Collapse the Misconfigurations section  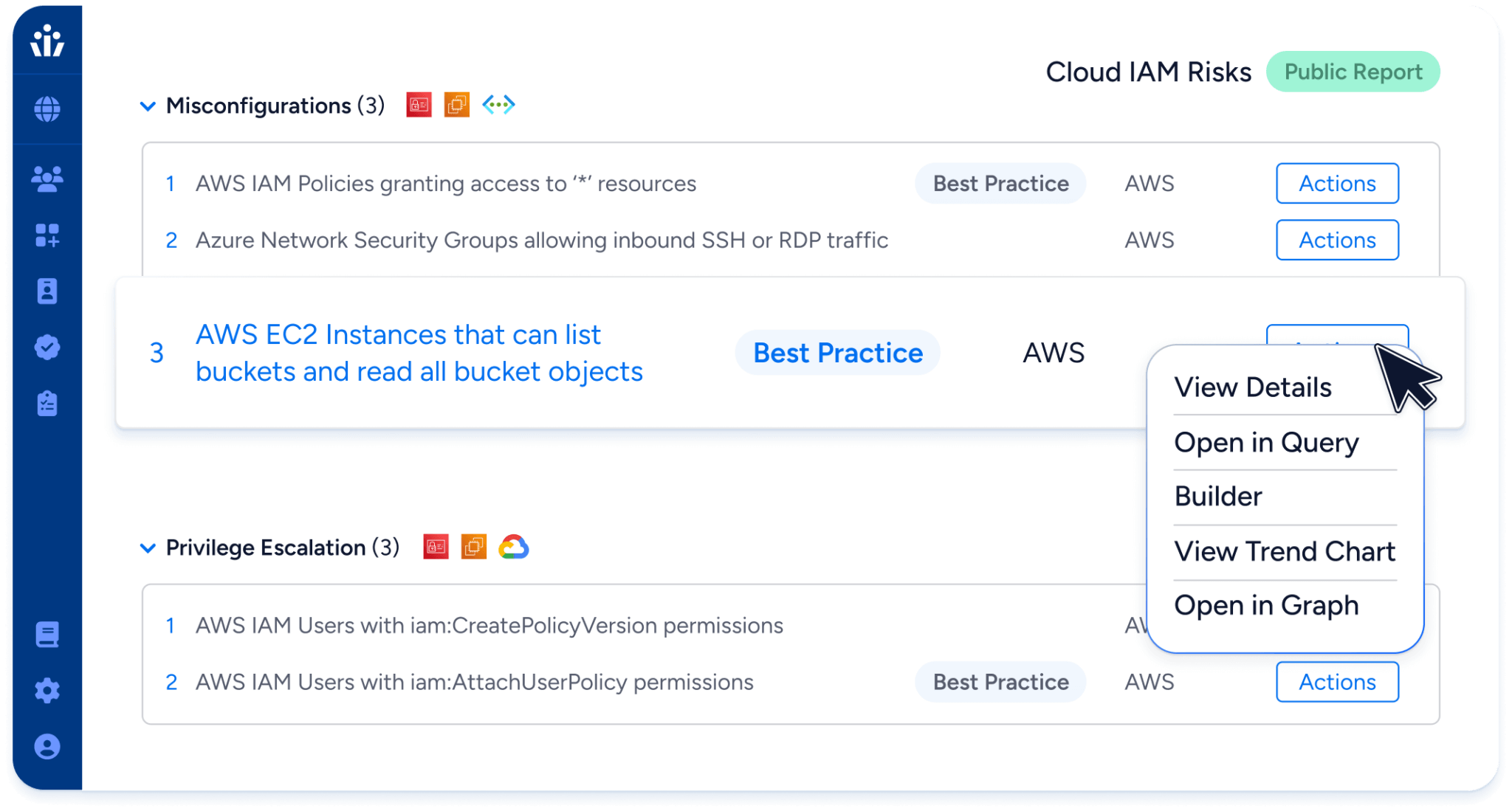coord(148,106)
